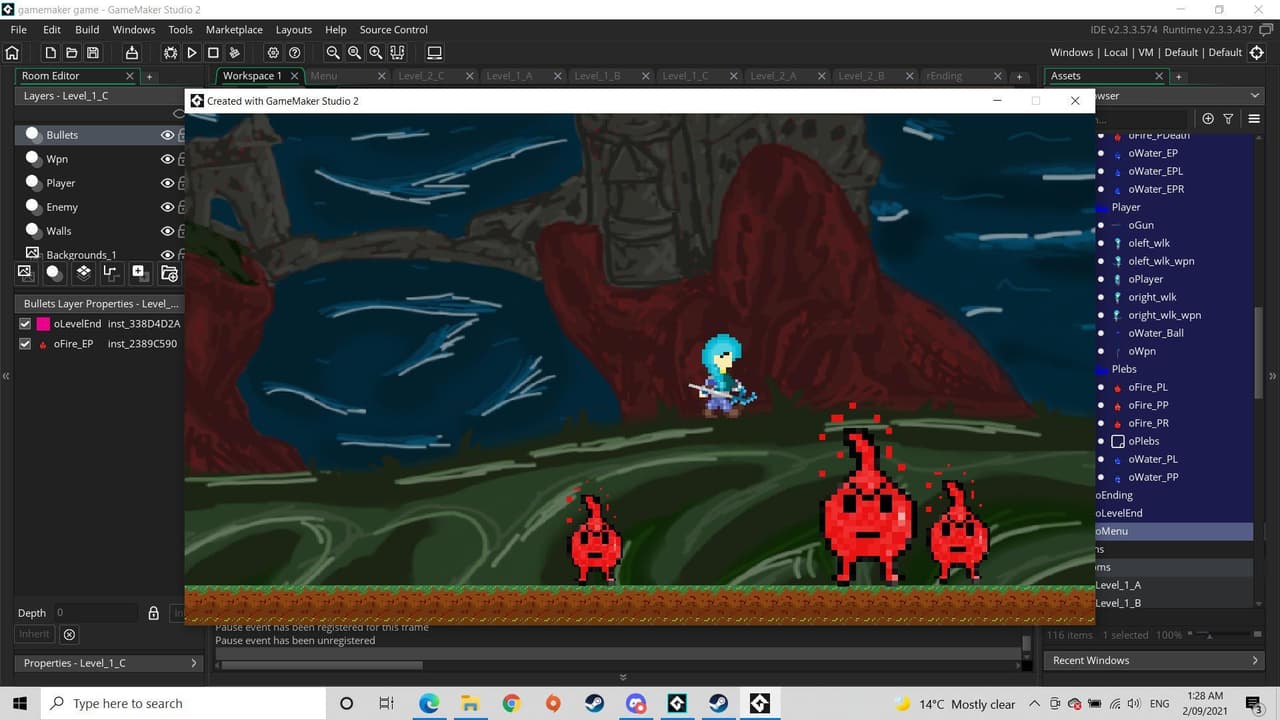
Task: Toggle the docks visibility toolbar icon
Action: pyautogui.click(x=397, y=53)
